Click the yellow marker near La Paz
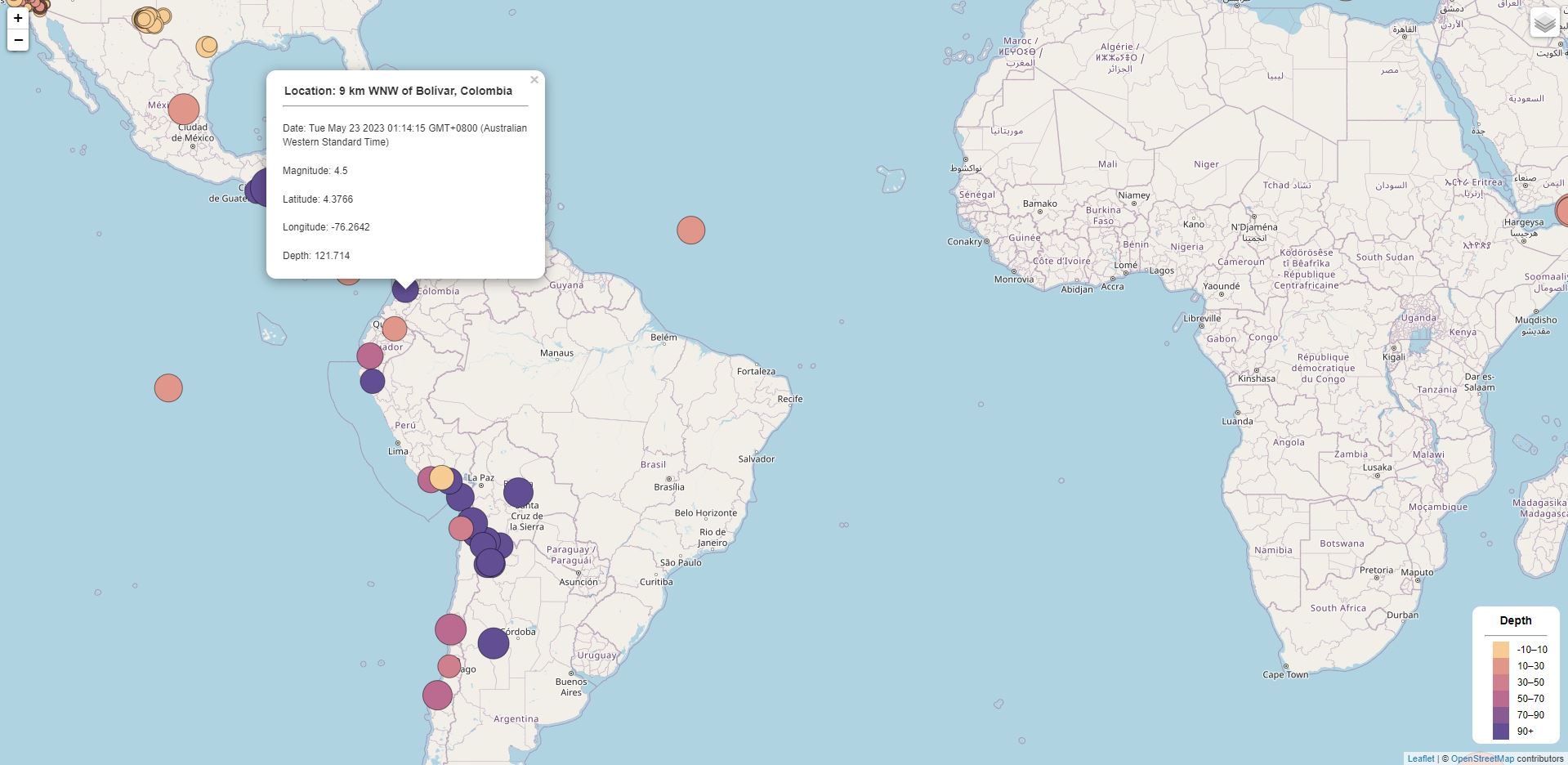 pyautogui.click(x=441, y=478)
